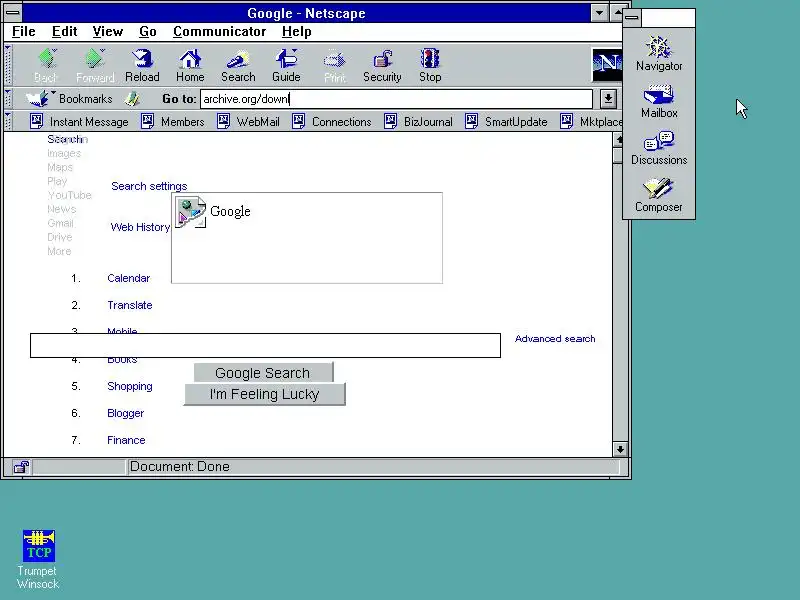This screenshot has height=600, width=800.
Task: Reload the current page
Action: 142,65
